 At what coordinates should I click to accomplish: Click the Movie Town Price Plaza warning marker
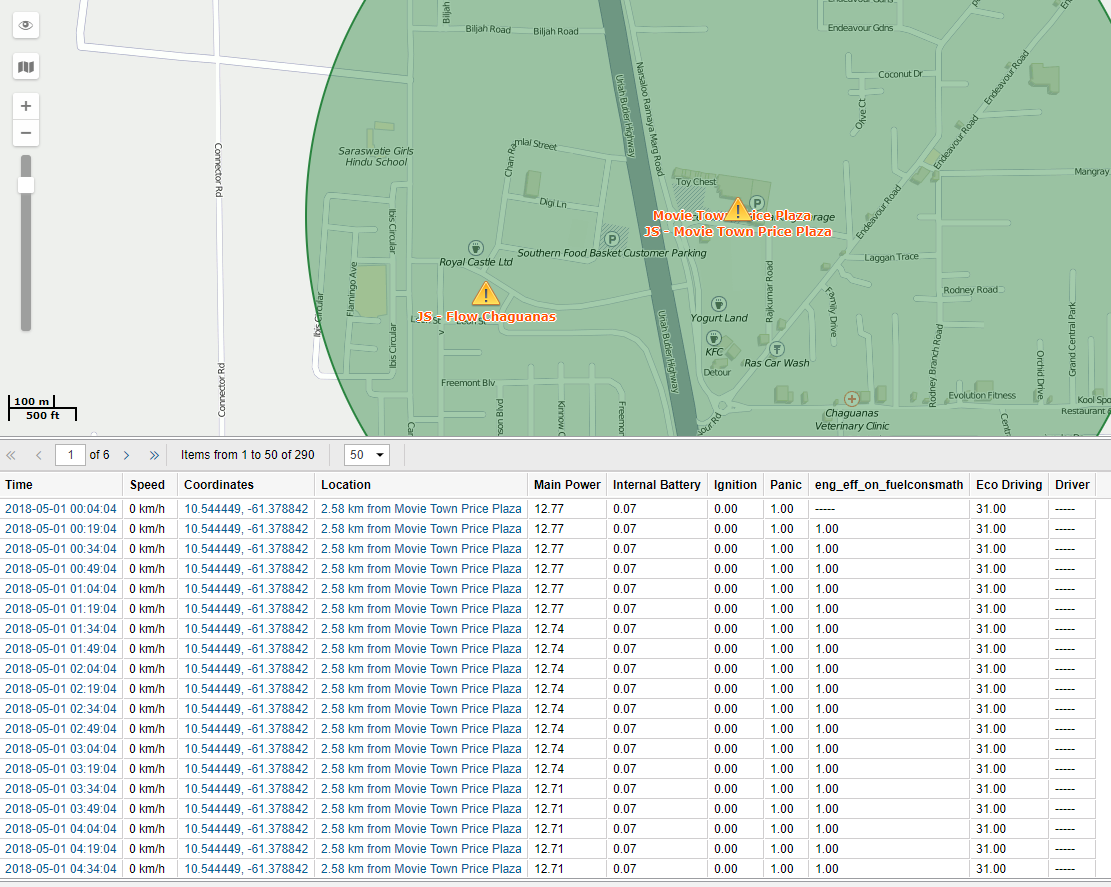point(737,209)
